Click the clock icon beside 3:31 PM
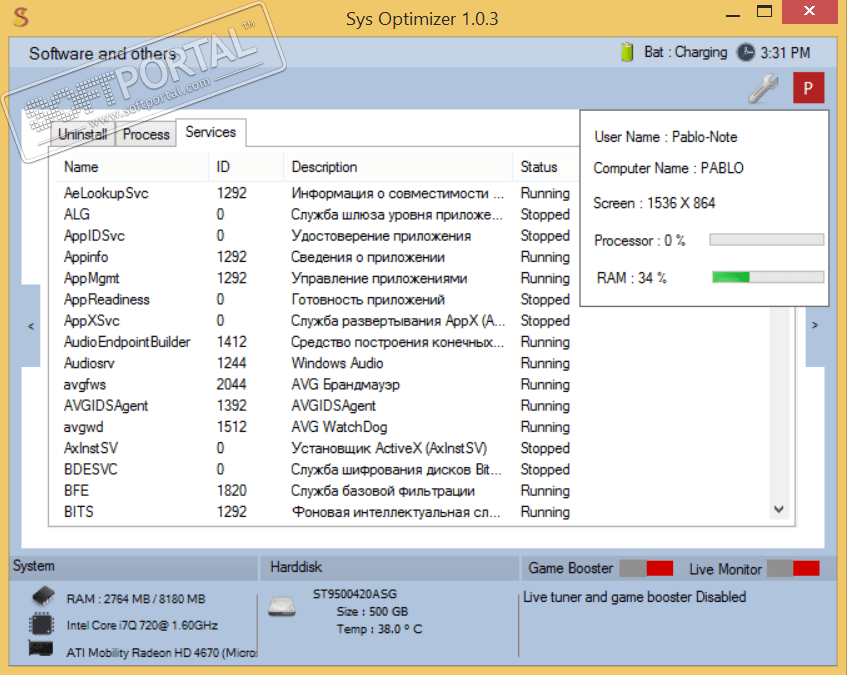847x675 pixels. point(746,52)
